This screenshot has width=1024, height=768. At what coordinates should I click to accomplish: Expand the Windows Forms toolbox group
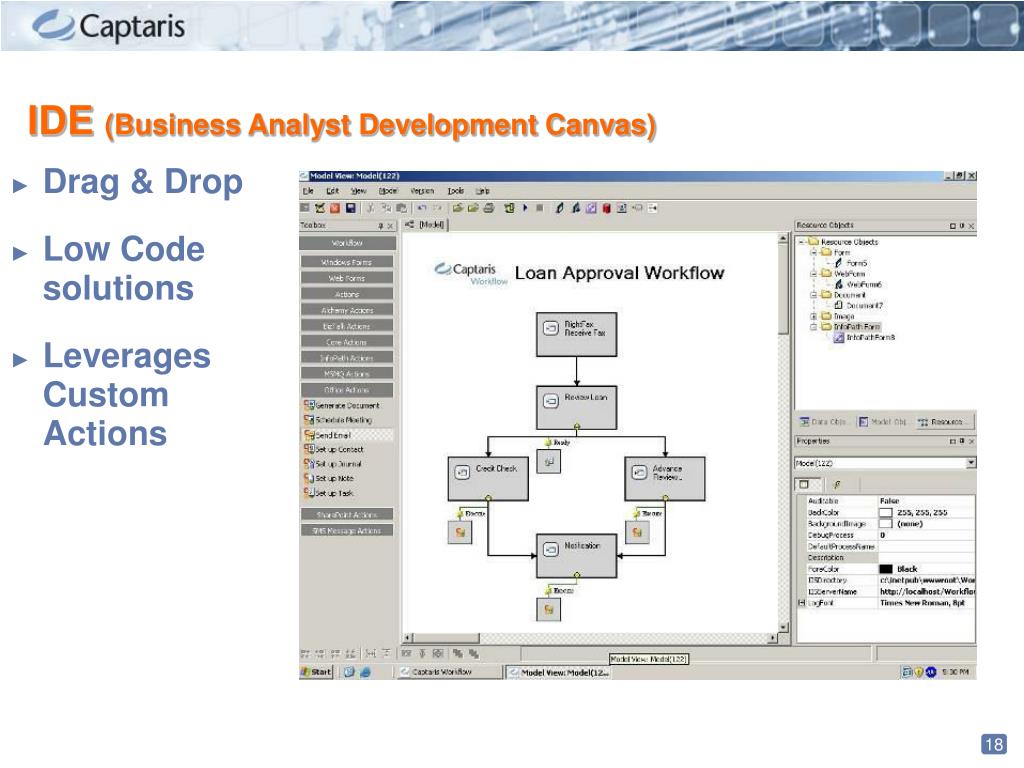click(x=347, y=262)
